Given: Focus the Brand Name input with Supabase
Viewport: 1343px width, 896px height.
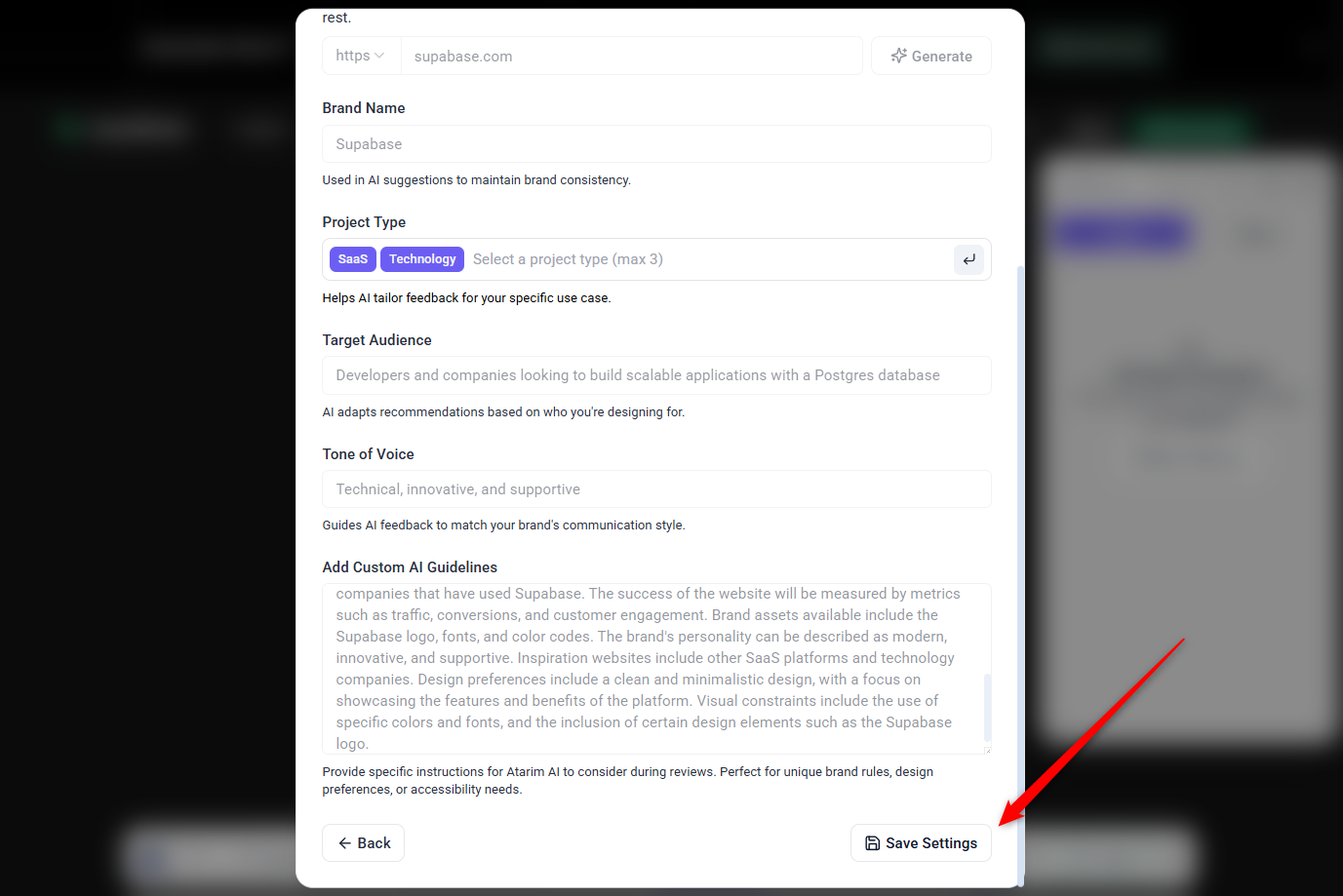Looking at the screenshot, I should [x=656, y=143].
